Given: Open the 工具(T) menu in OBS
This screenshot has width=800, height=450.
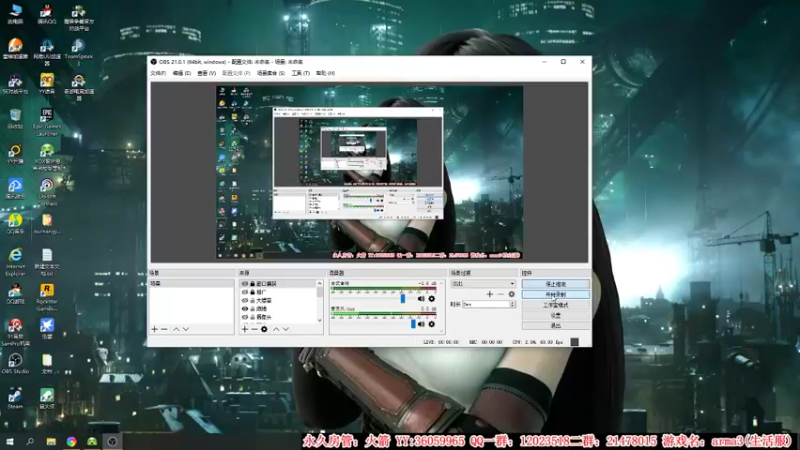Looking at the screenshot, I should (x=301, y=73).
